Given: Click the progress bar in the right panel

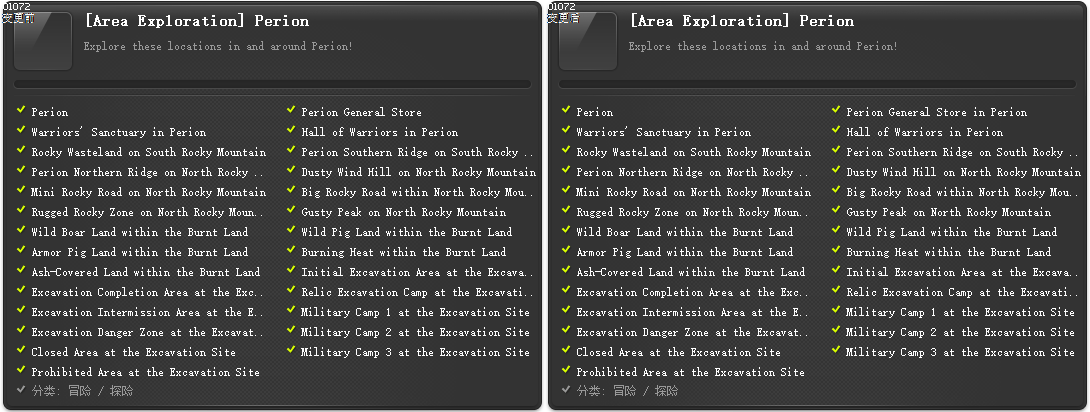Looking at the screenshot, I should point(817,85).
